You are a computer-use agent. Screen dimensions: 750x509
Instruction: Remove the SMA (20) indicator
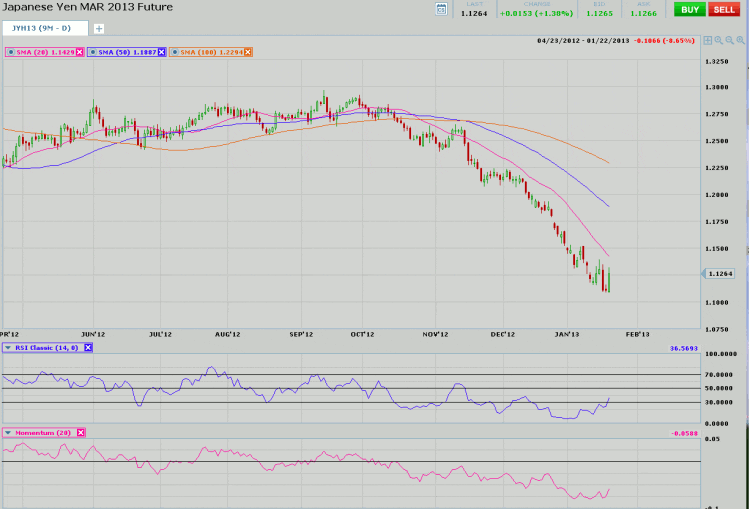[79, 51]
